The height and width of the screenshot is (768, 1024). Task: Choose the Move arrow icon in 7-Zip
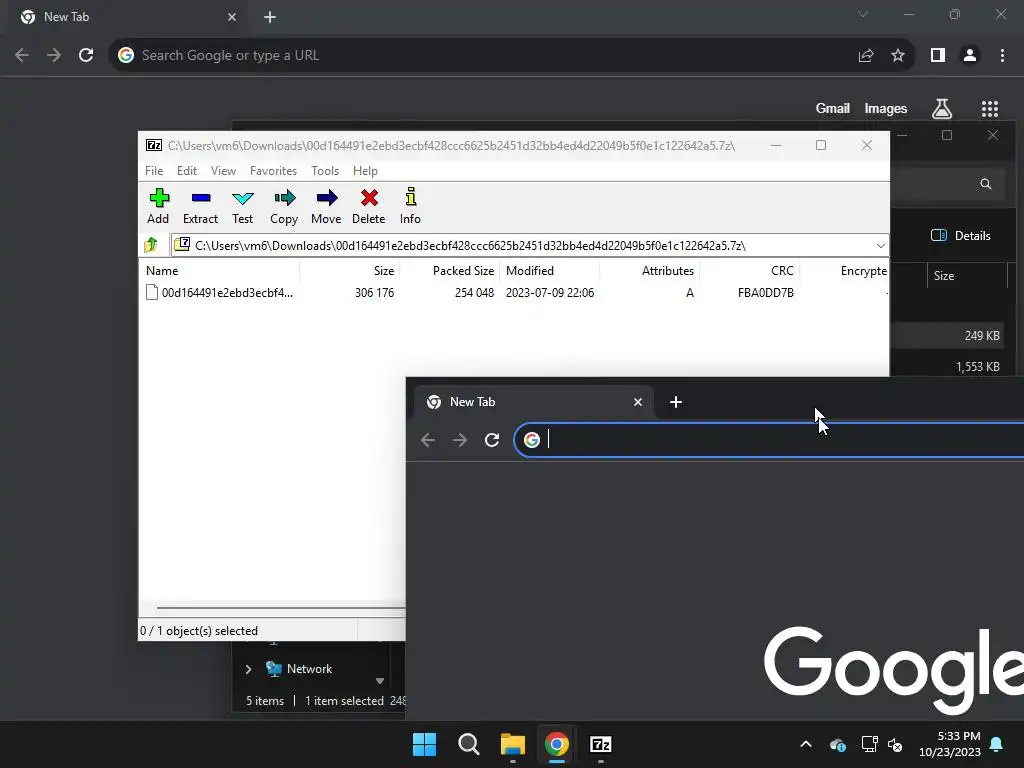click(326, 206)
